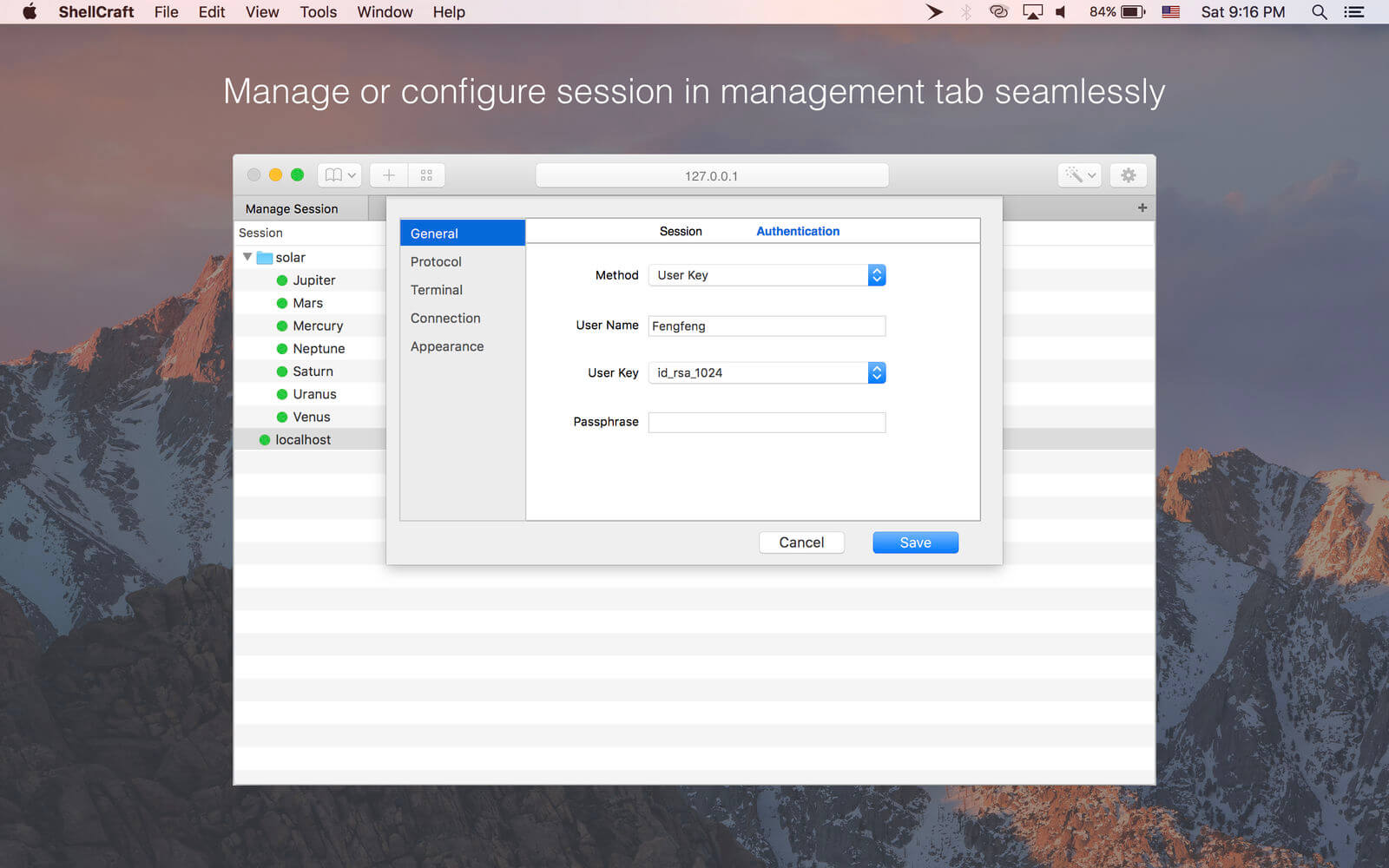Viewport: 1389px width, 868px height.
Task: Click the Sat 9:16 PM clock
Action: 1242,12
